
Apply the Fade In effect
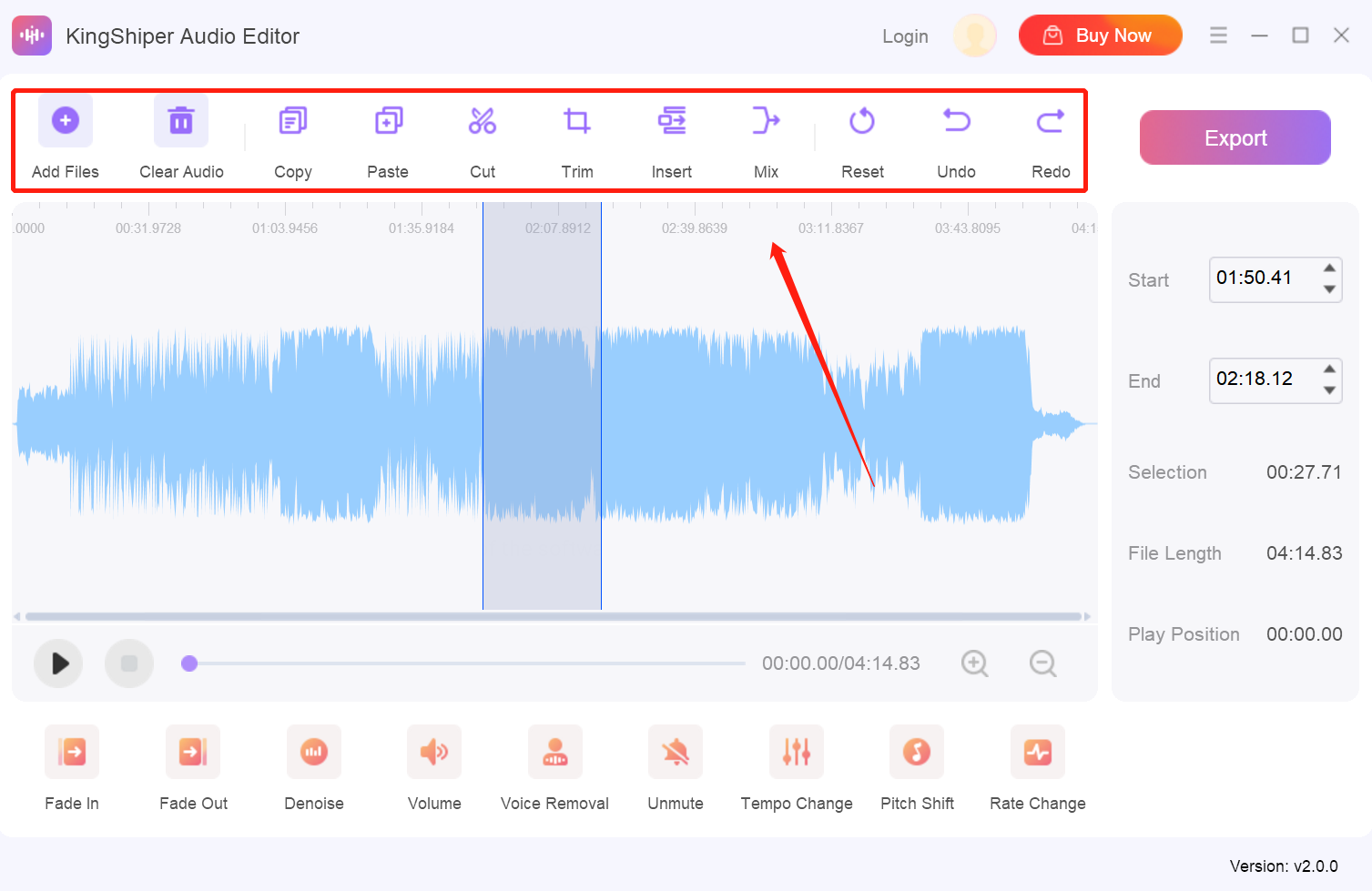click(x=72, y=752)
